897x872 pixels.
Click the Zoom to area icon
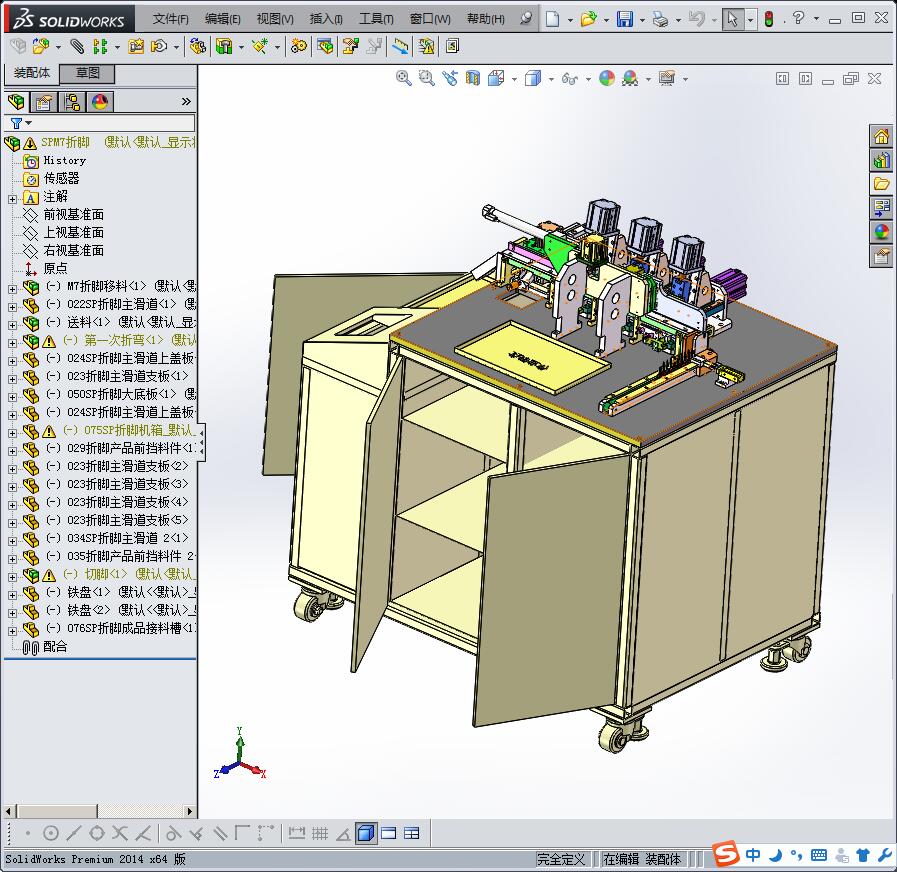coord(427,78)
